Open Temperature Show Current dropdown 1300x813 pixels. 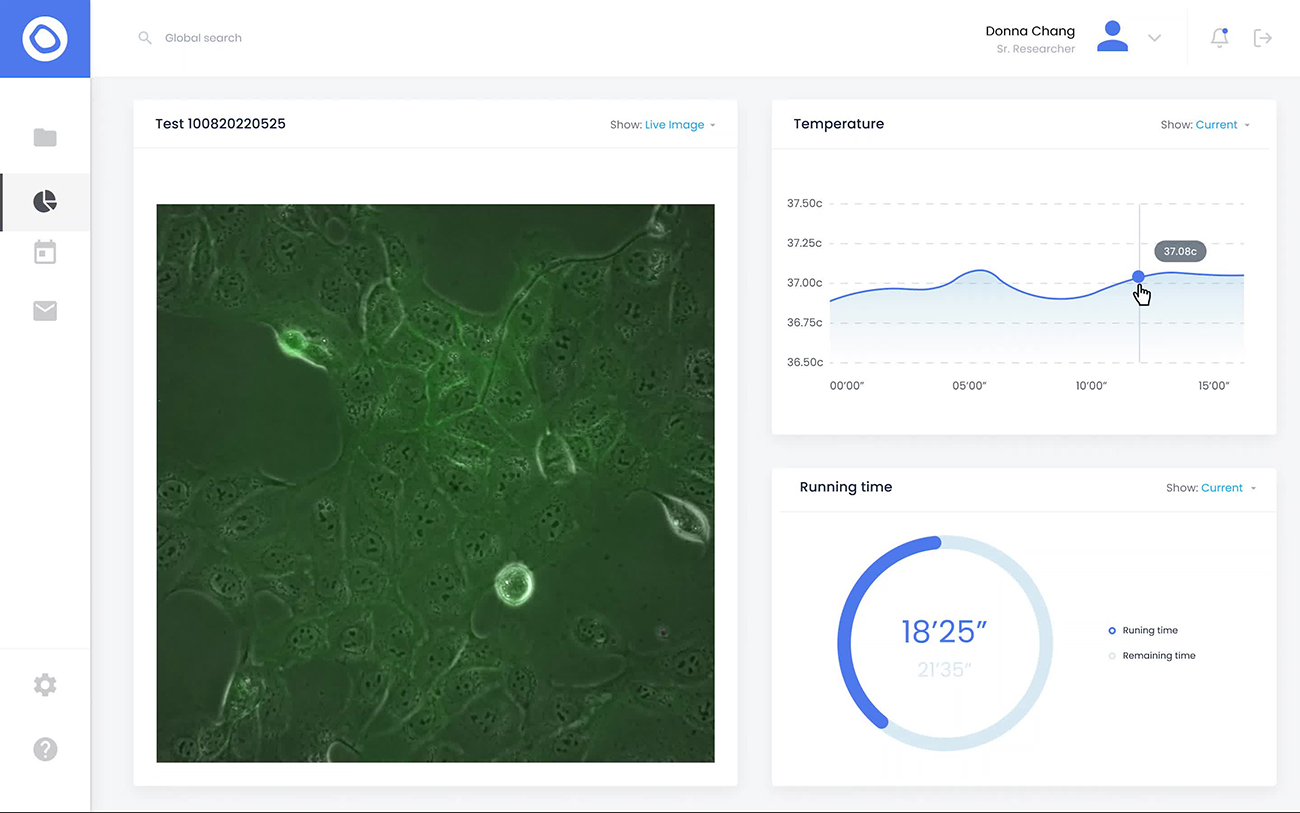click(x=1205, y=125)
